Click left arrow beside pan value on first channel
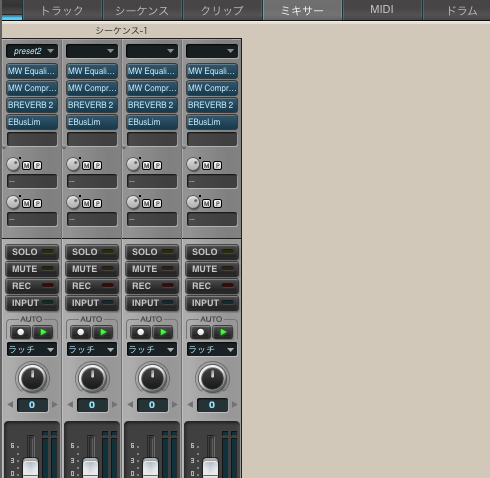The width and height of the screenshot is (490, 478). pos(10,405)
